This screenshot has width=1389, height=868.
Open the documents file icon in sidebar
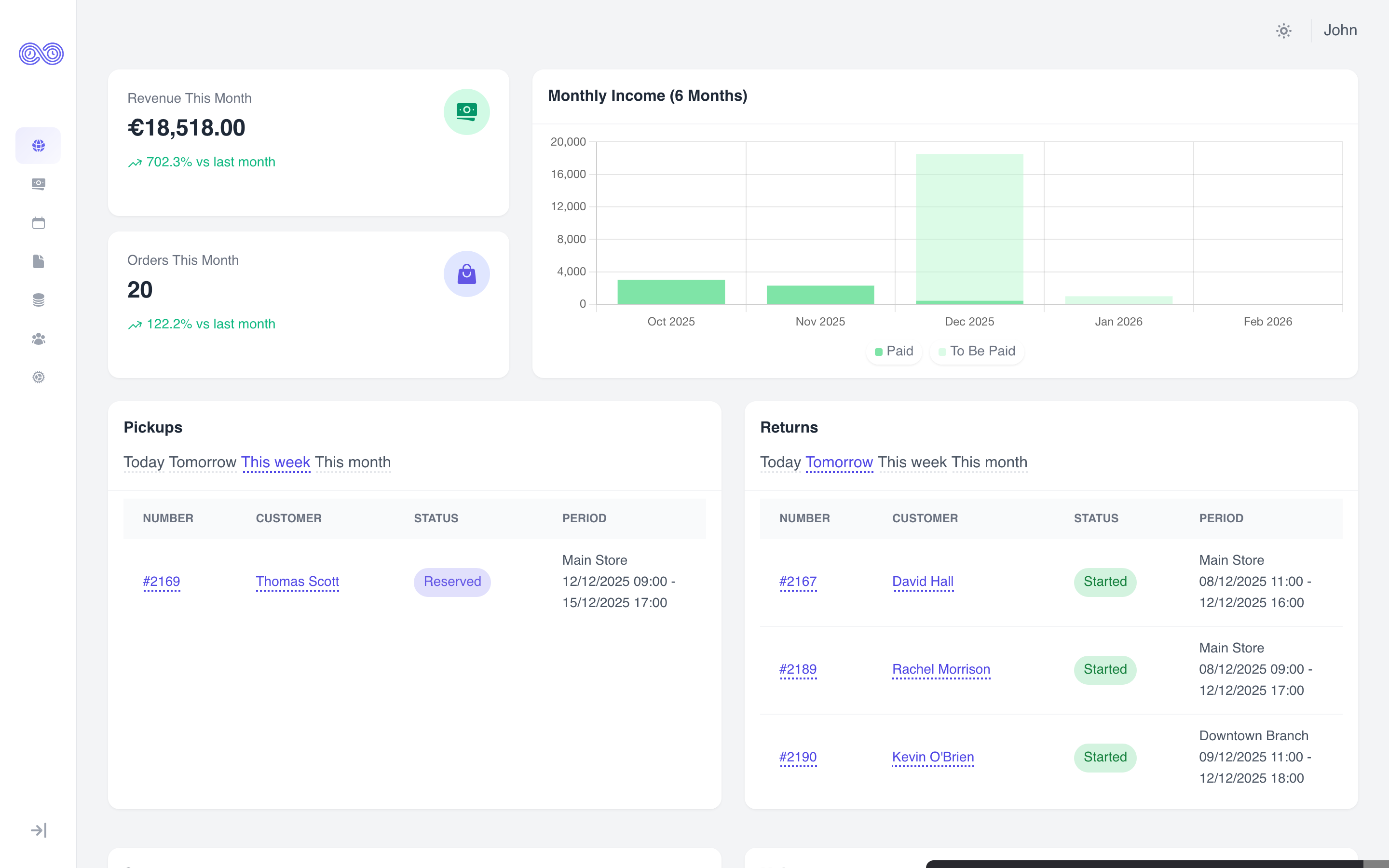click(x=39, y=262)
